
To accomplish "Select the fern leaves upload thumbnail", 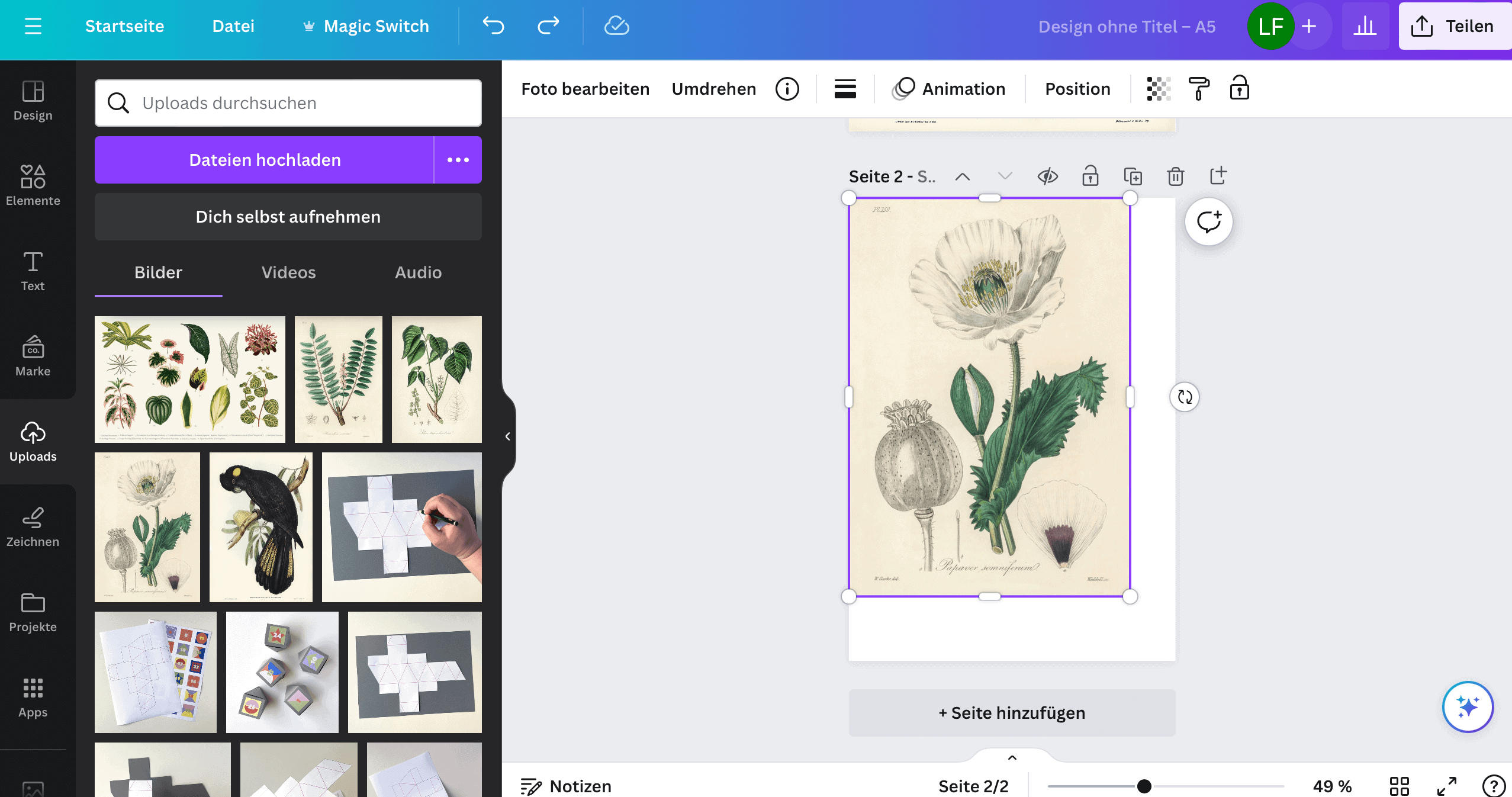I will (x=339, y=380).
